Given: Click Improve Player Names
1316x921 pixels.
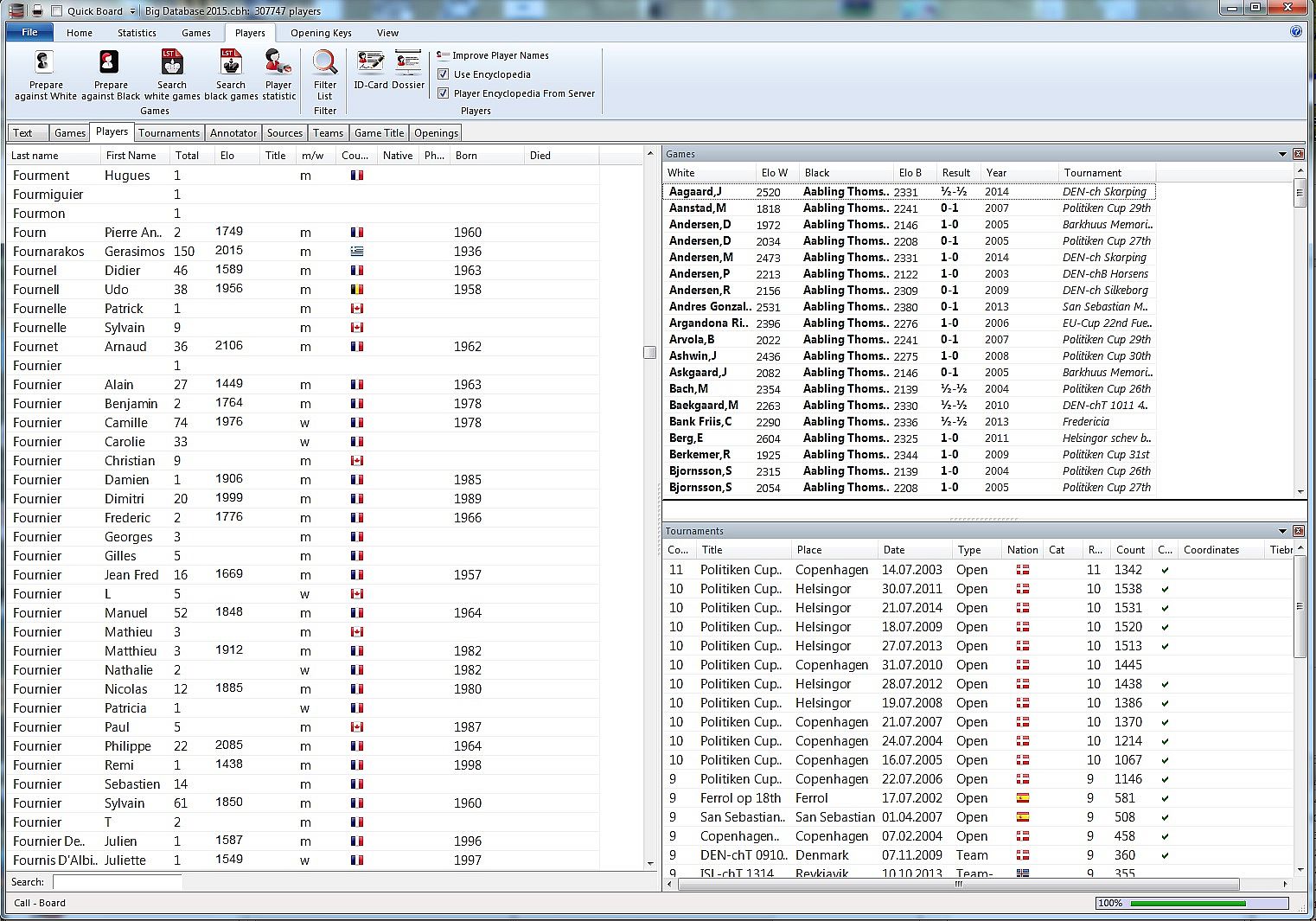Looking at the screenshot, I should click(500, 55).
